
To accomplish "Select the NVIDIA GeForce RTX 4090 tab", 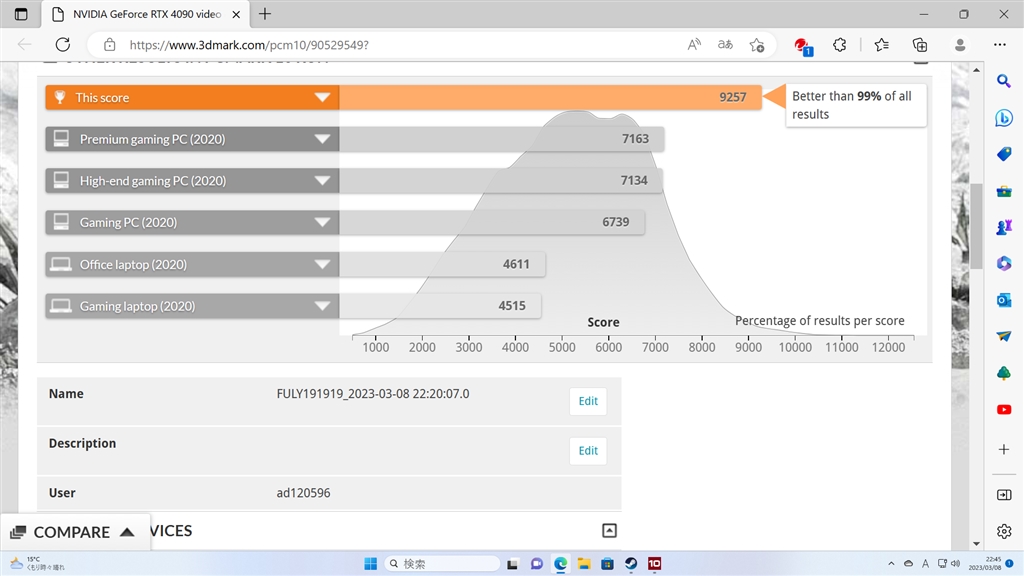I will tap(146, 14).
